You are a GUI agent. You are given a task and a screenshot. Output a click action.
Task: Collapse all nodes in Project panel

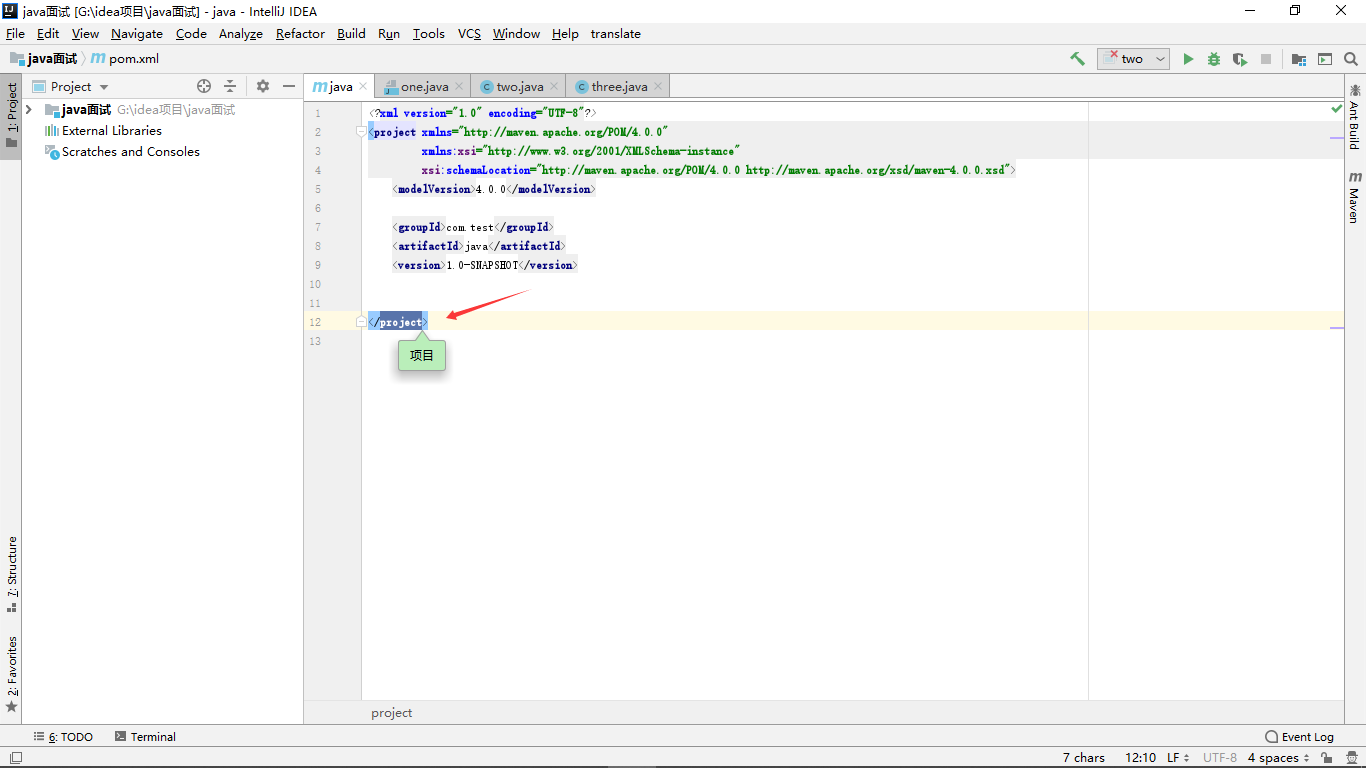pos(229,86)
